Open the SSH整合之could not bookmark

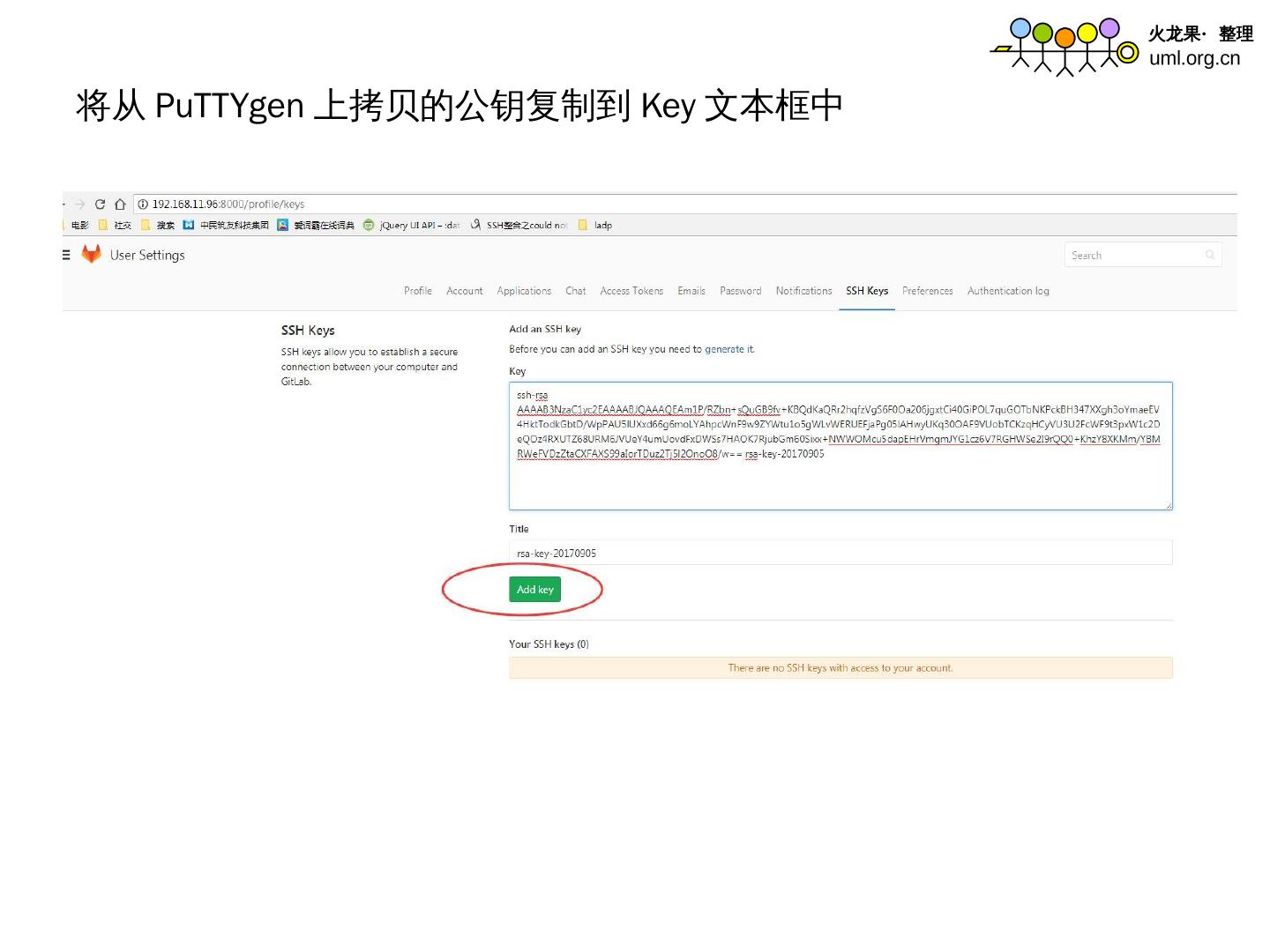pos(519,226)
